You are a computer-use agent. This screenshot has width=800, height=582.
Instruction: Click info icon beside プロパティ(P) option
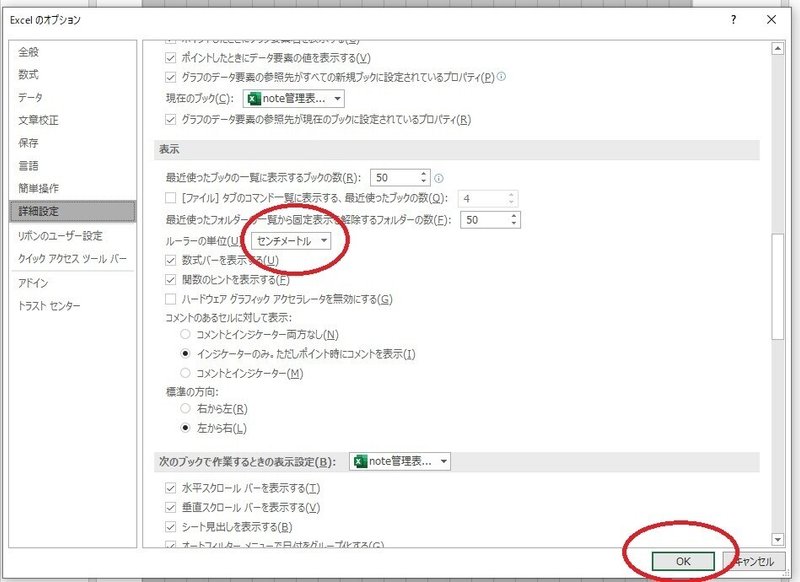point(502,77)
